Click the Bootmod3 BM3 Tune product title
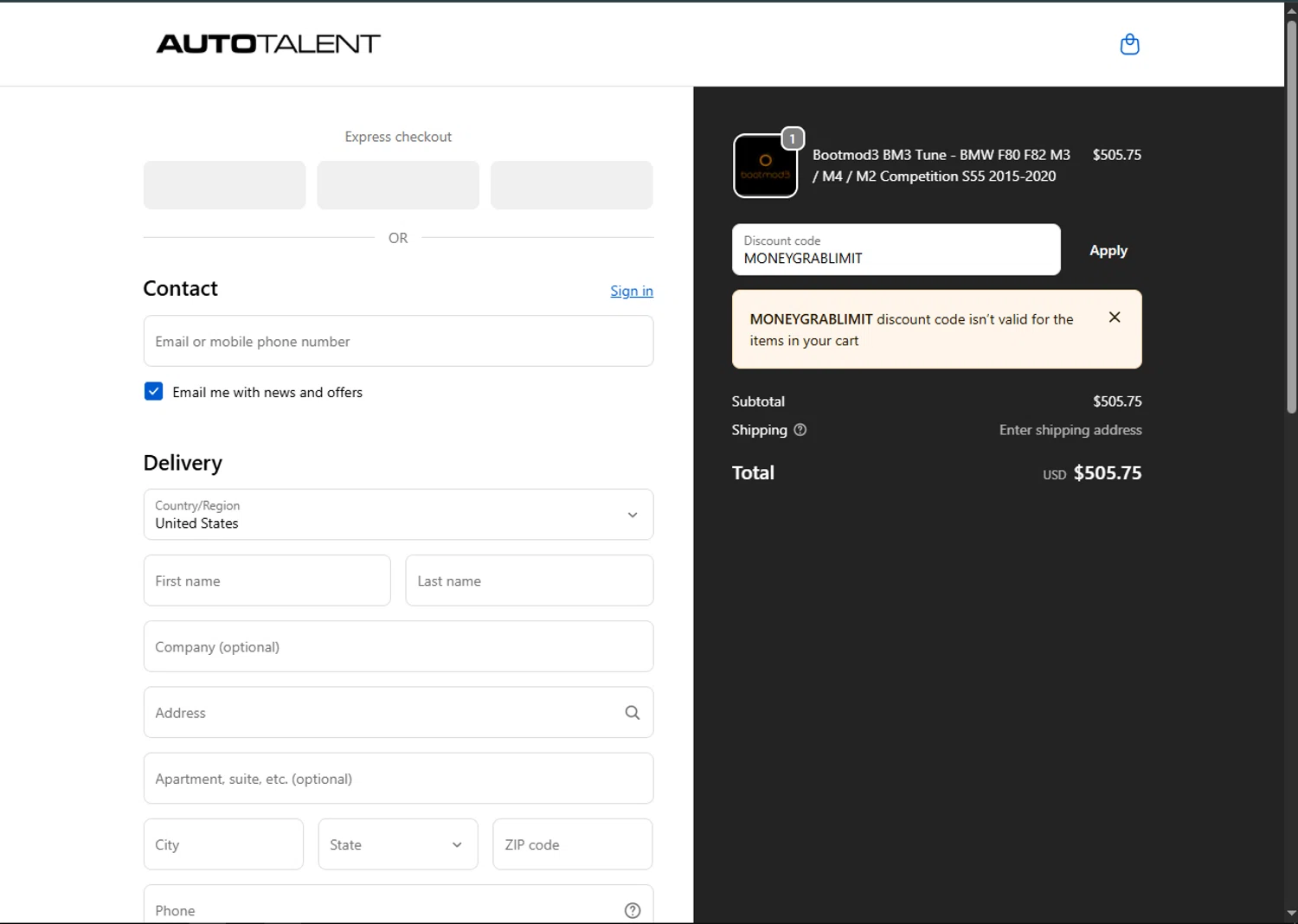The width and height of the screenshot is (1298, 924). point(941,165)
